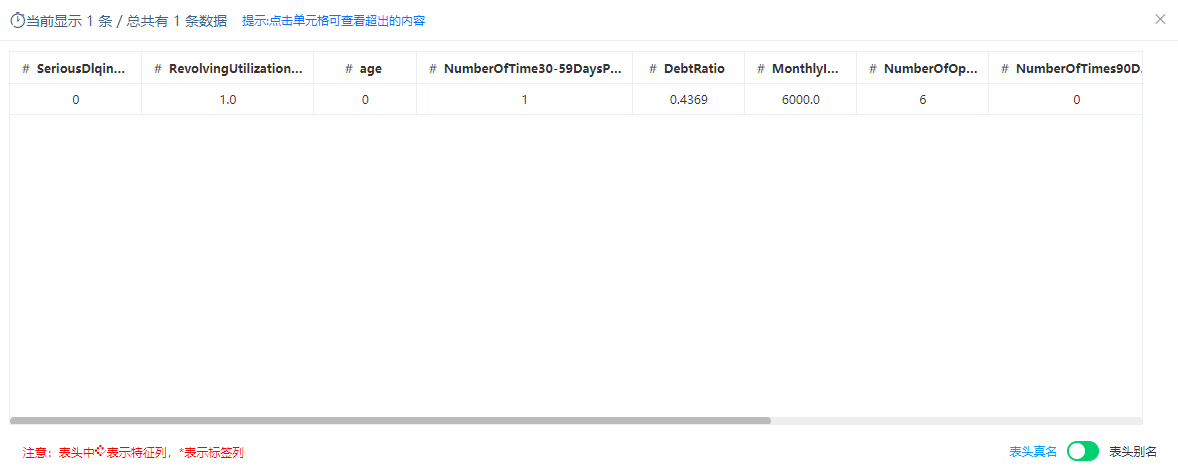Click the hash icon of NumberOfTime30-59DaysP column
Viewport: 1178px width, 474px height.
click(x=433, y=69)
